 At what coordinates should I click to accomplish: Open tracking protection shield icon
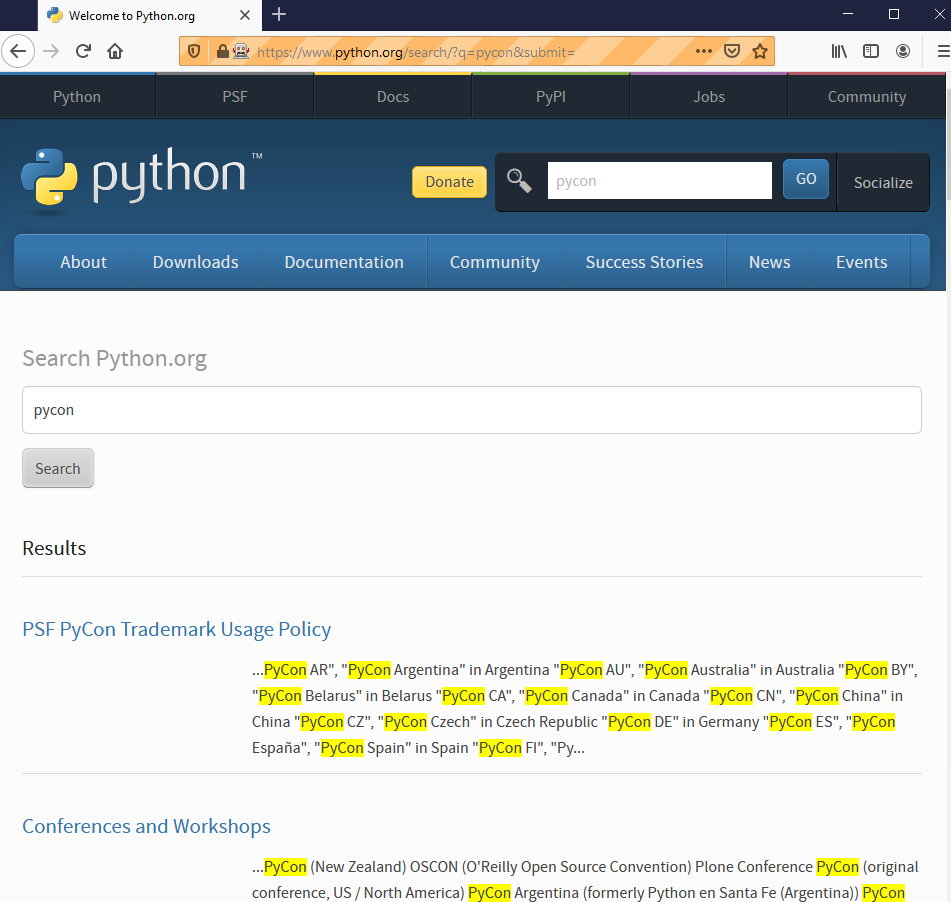tap(194, 51)
